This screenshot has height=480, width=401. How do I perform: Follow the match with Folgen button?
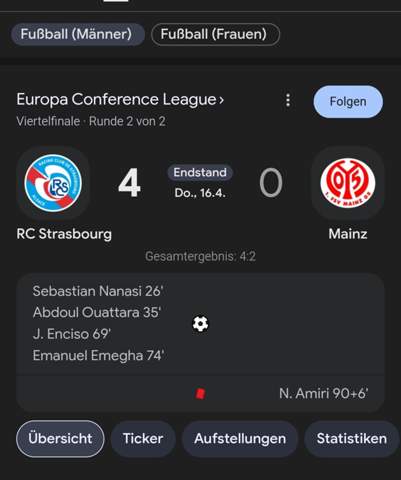(348, 102)
